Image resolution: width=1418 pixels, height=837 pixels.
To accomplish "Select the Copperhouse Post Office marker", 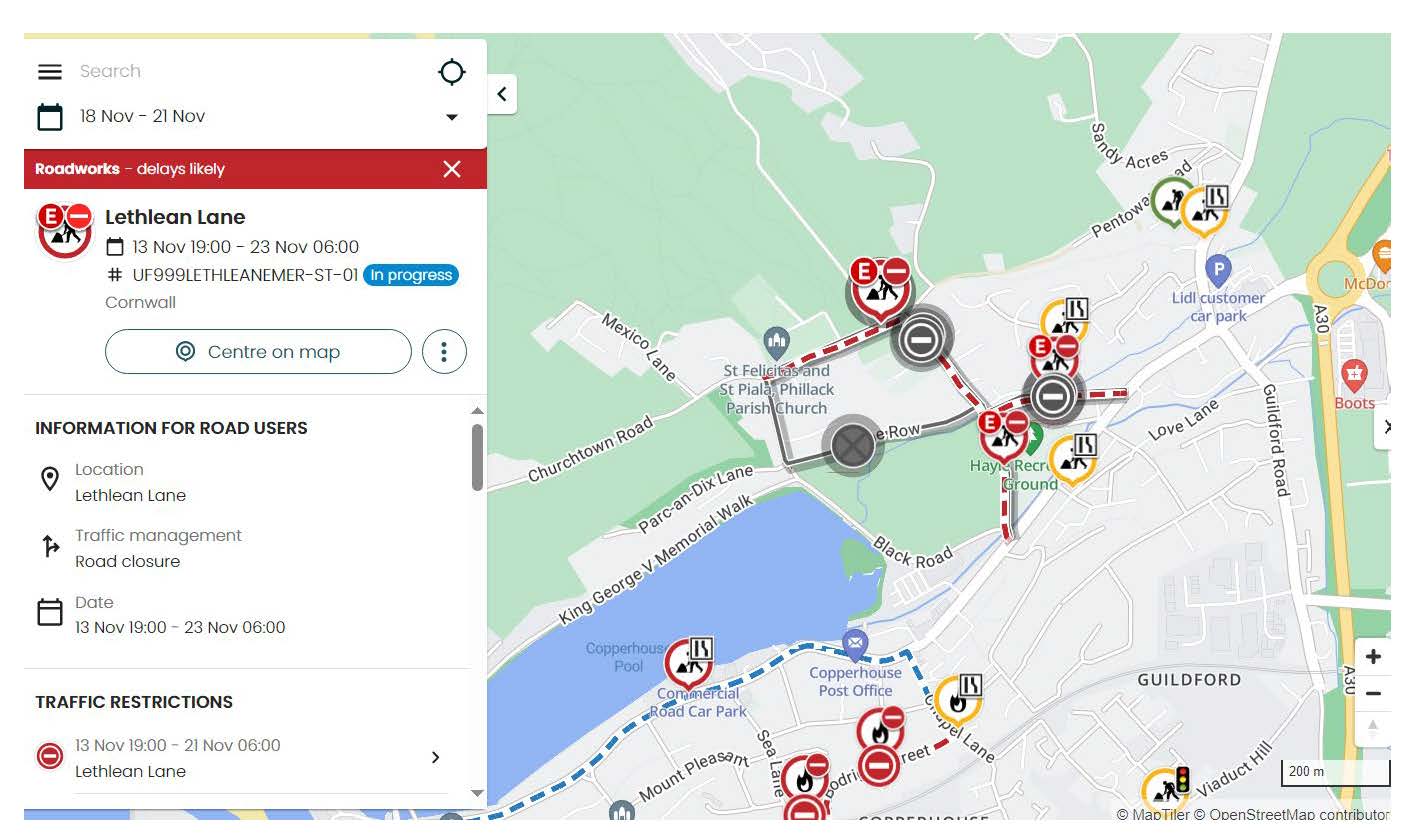I will tap(854, 645).
